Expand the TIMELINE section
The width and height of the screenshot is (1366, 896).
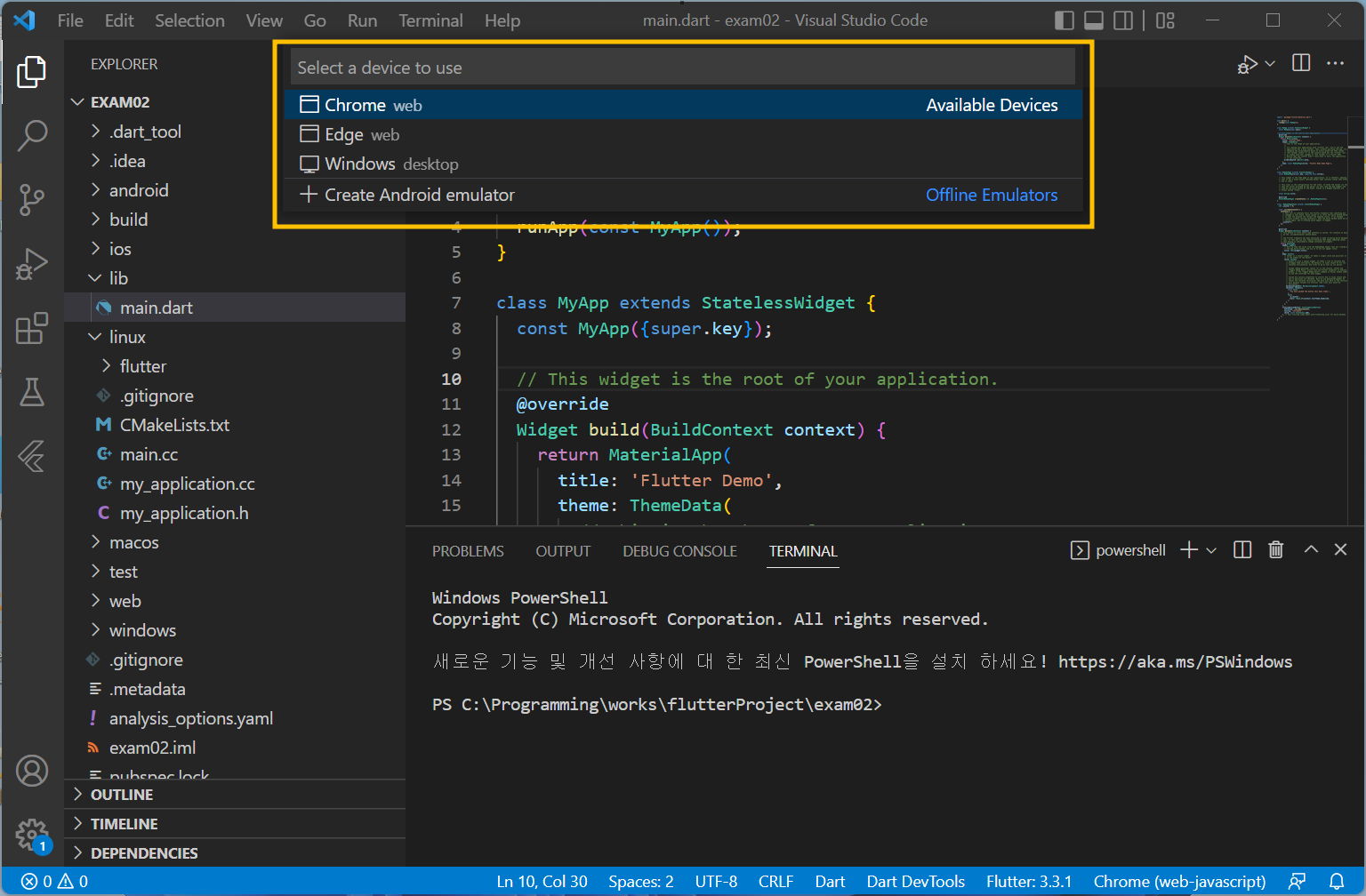(x=235, y=824)
